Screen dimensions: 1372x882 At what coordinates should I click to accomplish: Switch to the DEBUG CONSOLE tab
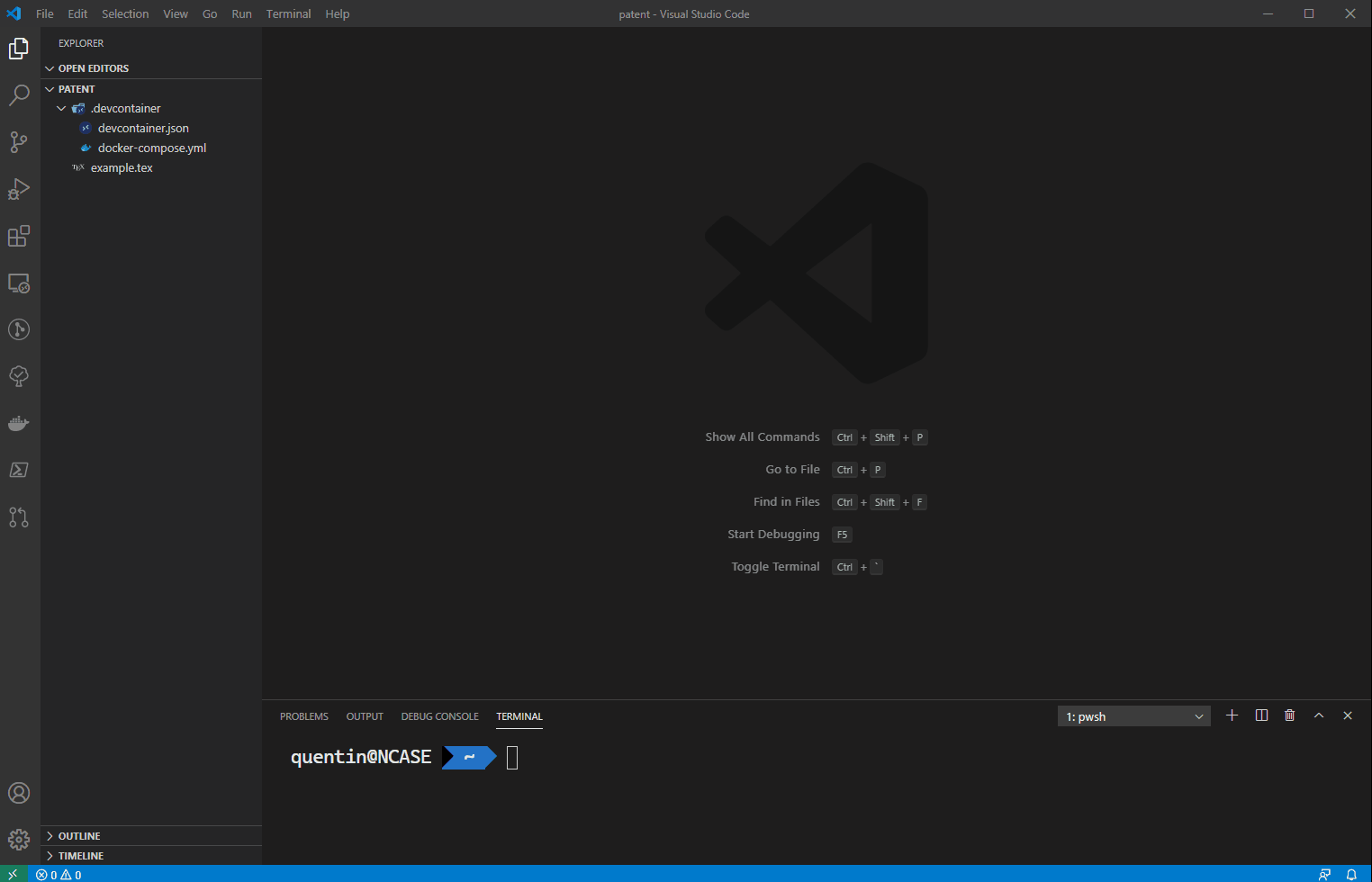[x=440, y=716]
